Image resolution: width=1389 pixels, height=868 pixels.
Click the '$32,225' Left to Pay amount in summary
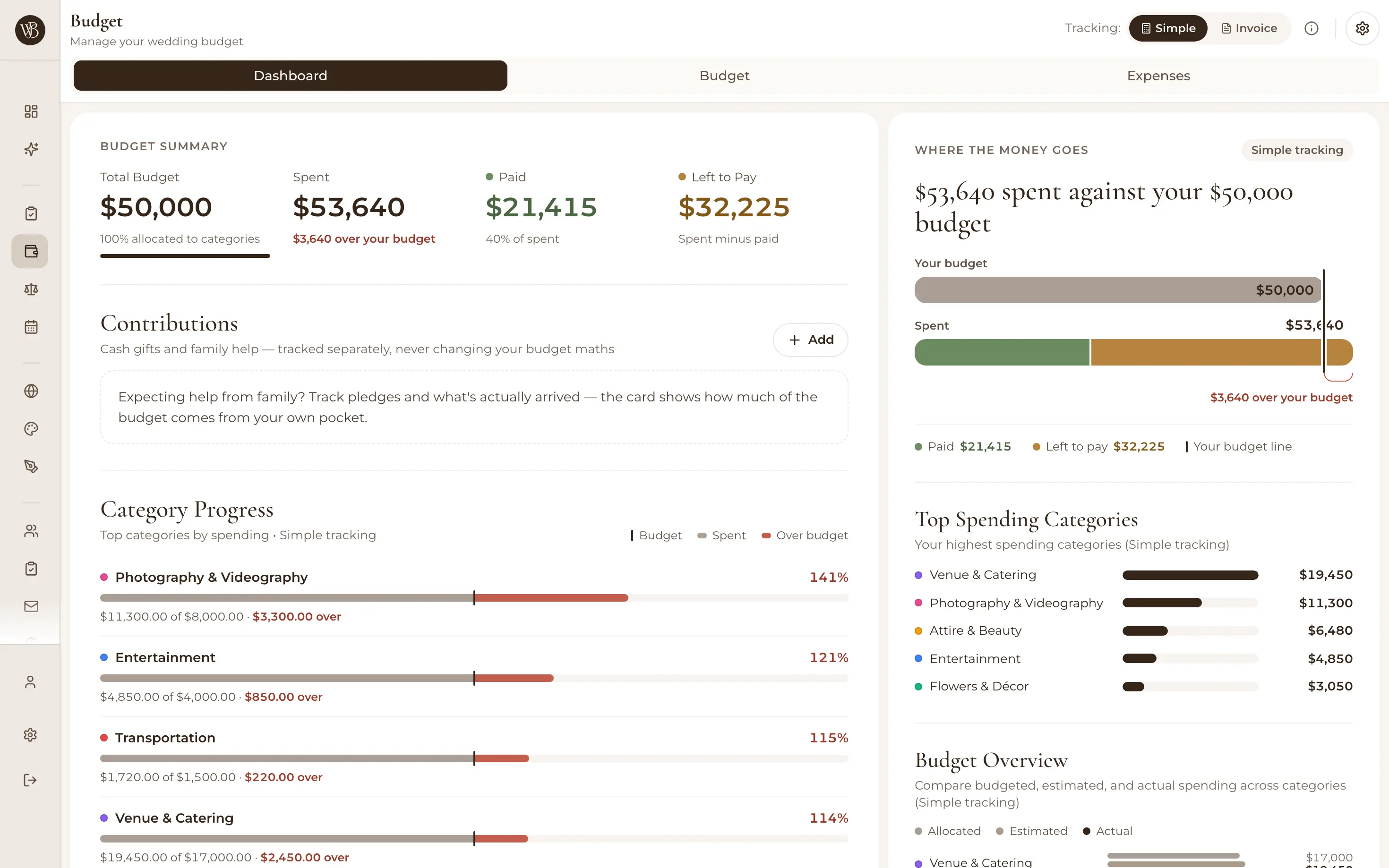(x=734, y=207)
